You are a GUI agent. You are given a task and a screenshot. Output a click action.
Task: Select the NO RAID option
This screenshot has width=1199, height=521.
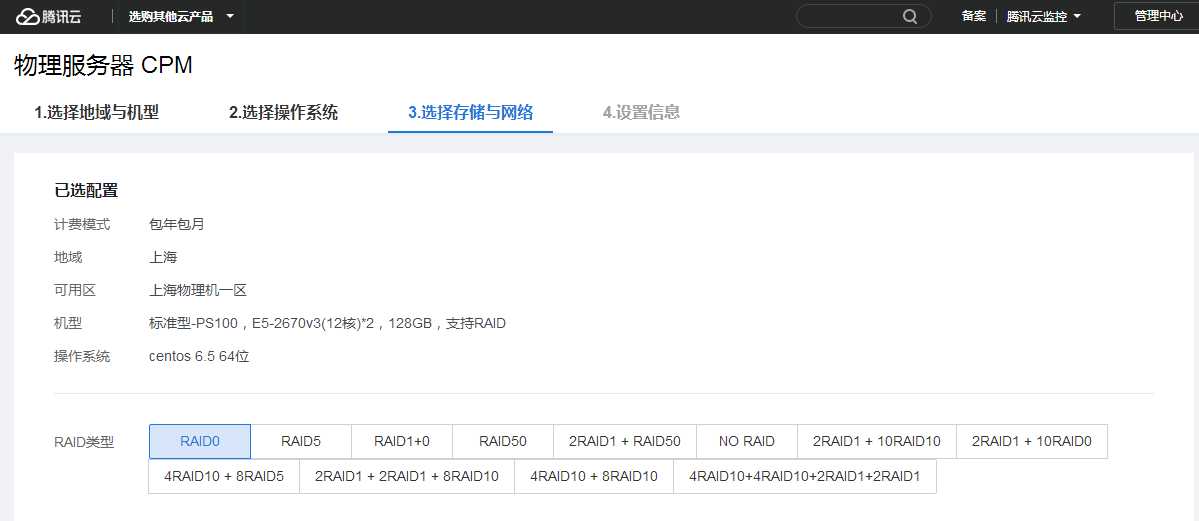click(x=747, y=441)
